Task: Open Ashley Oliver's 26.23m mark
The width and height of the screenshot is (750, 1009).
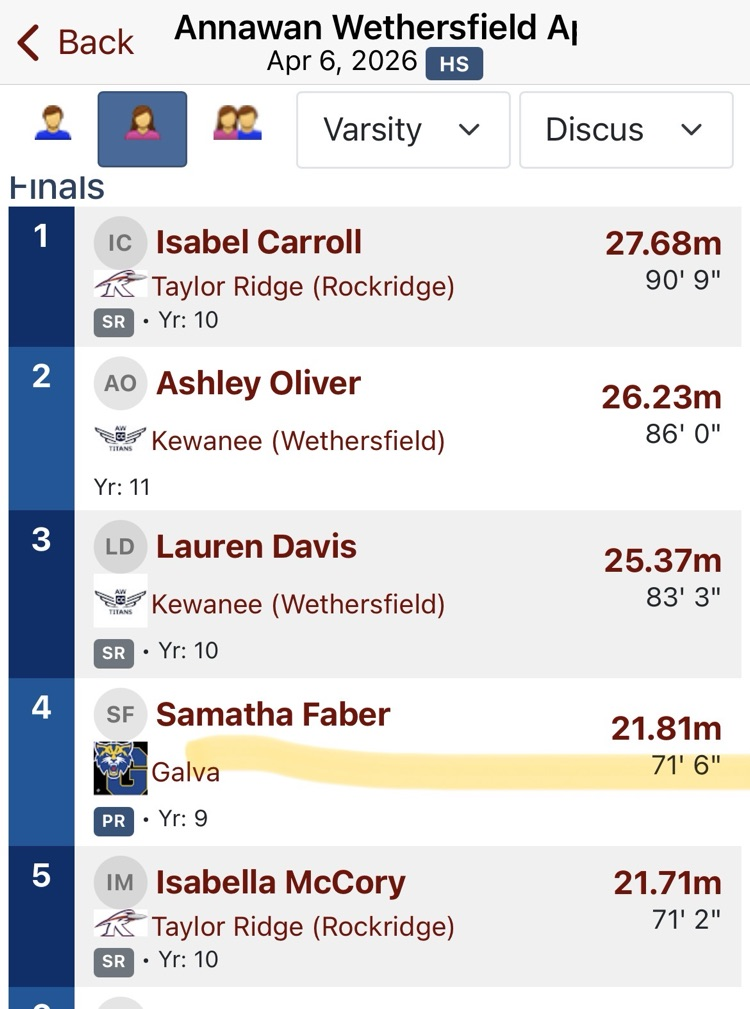Action: tap(661, 398)
